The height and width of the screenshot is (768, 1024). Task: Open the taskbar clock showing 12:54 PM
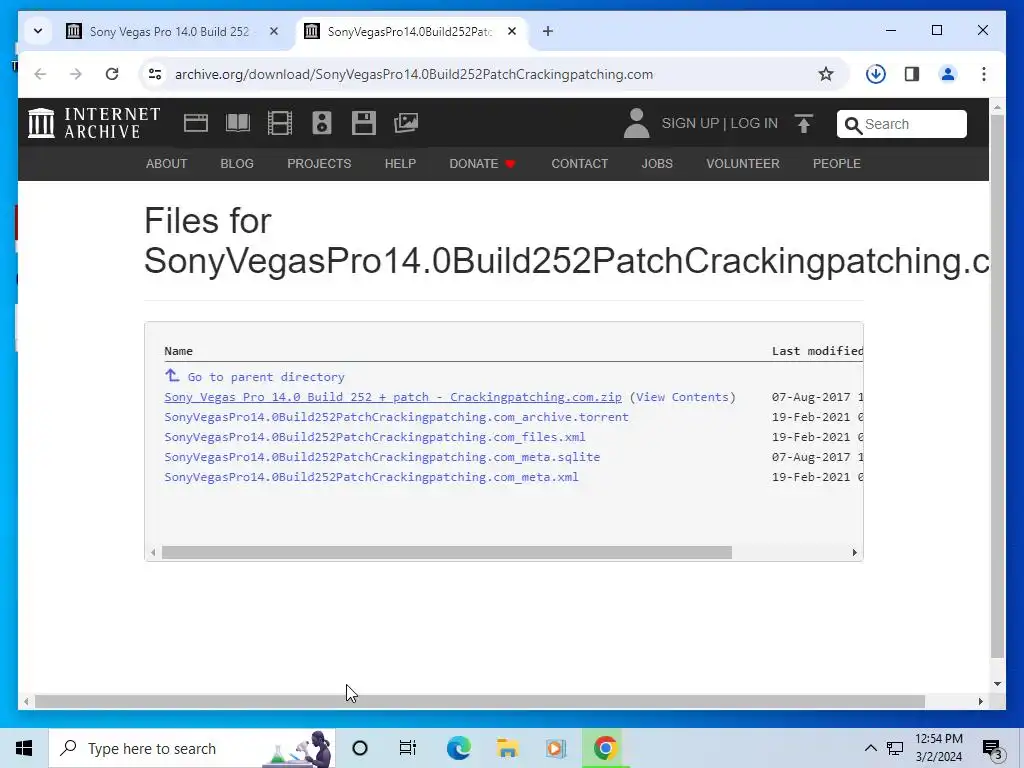tap(938, 748)
